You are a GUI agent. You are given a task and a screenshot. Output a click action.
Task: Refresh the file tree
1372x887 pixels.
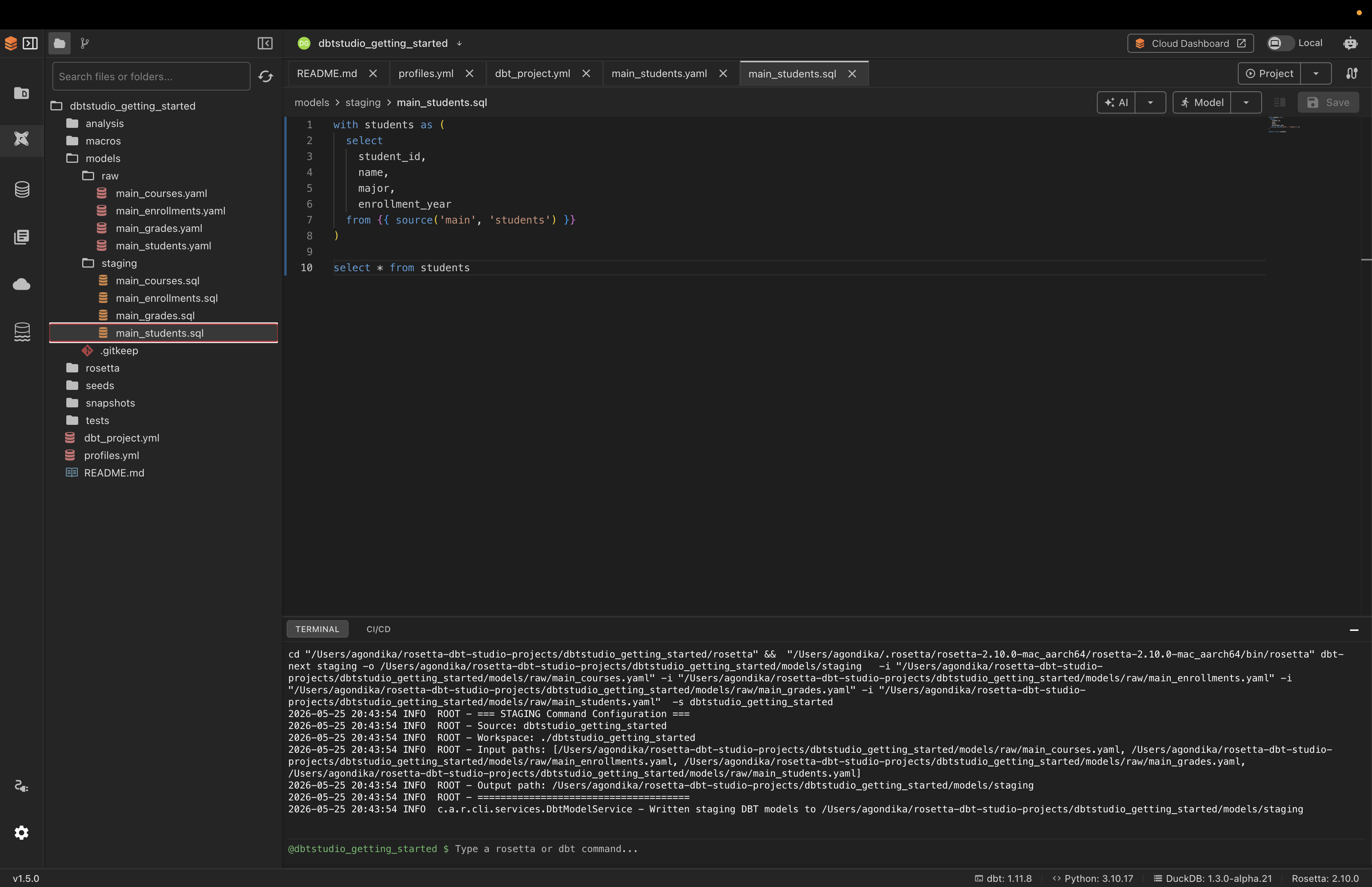pos(266,77)
